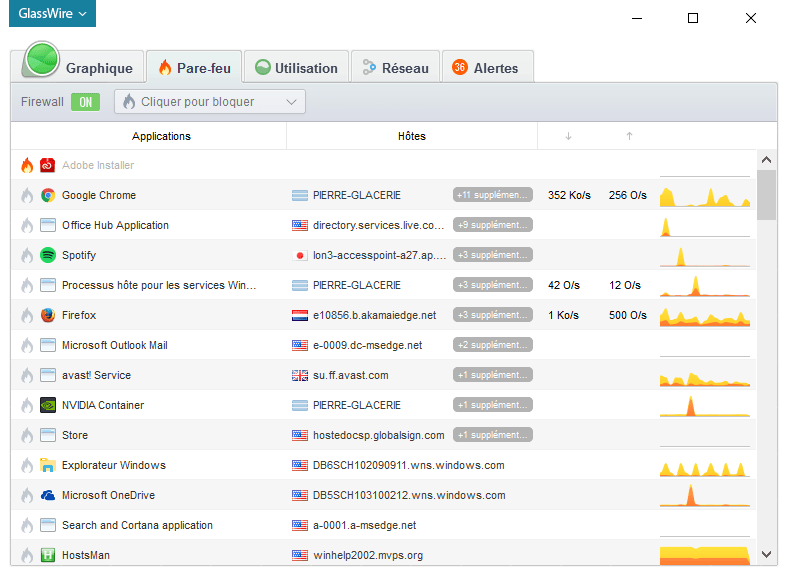Expand Outlook Mail +2 supplémentaires hosts
Screen dimensions: 788x576
click(492, 345)
